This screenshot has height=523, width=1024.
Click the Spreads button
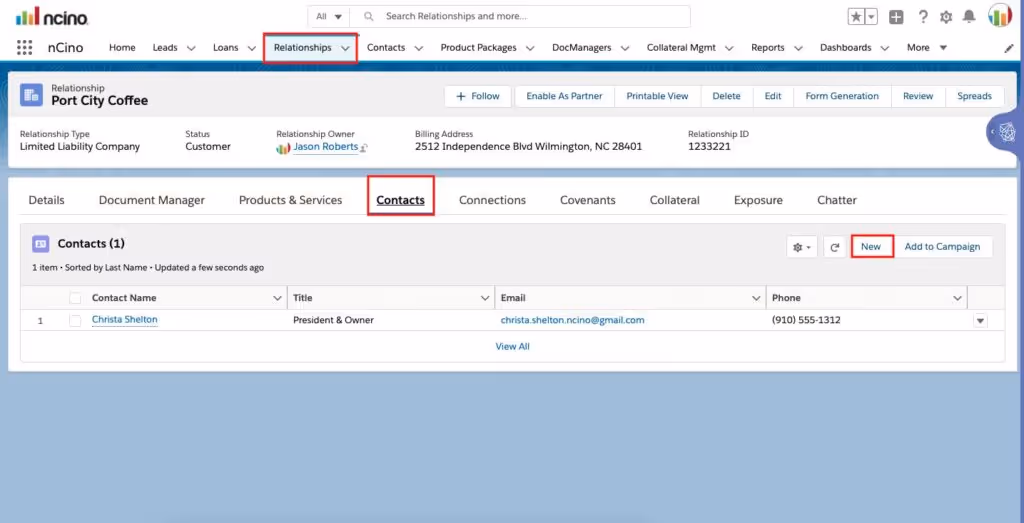point(974,96)
